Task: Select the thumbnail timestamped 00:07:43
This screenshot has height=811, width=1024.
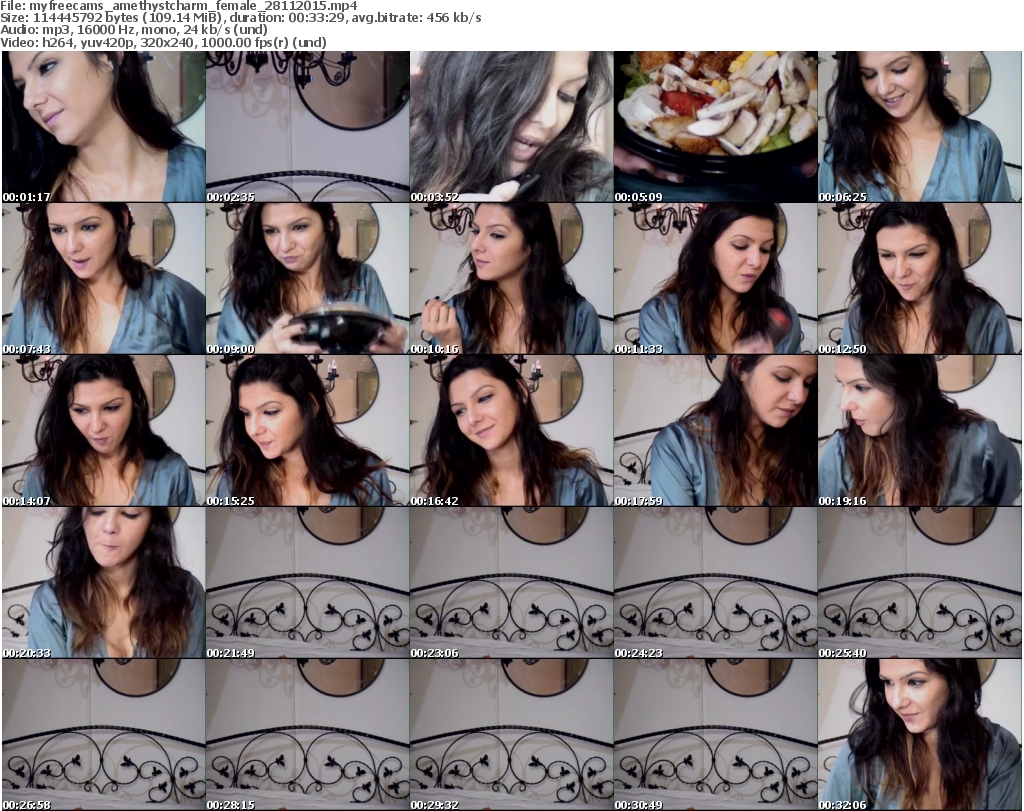Action: [x=104, y=279]
